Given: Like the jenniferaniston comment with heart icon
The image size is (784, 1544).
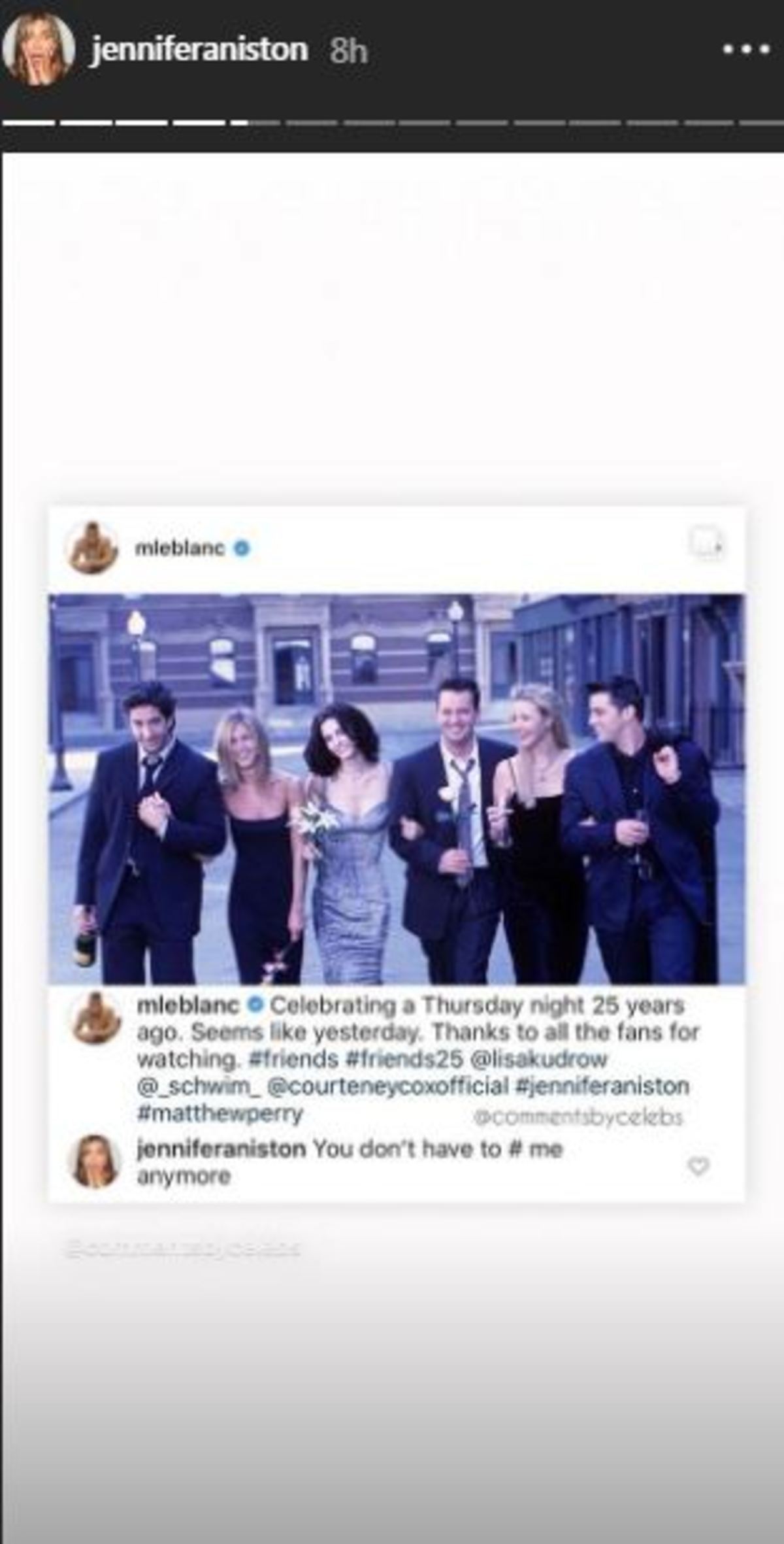Looking at the screenshot, I should pos(698,1166).
